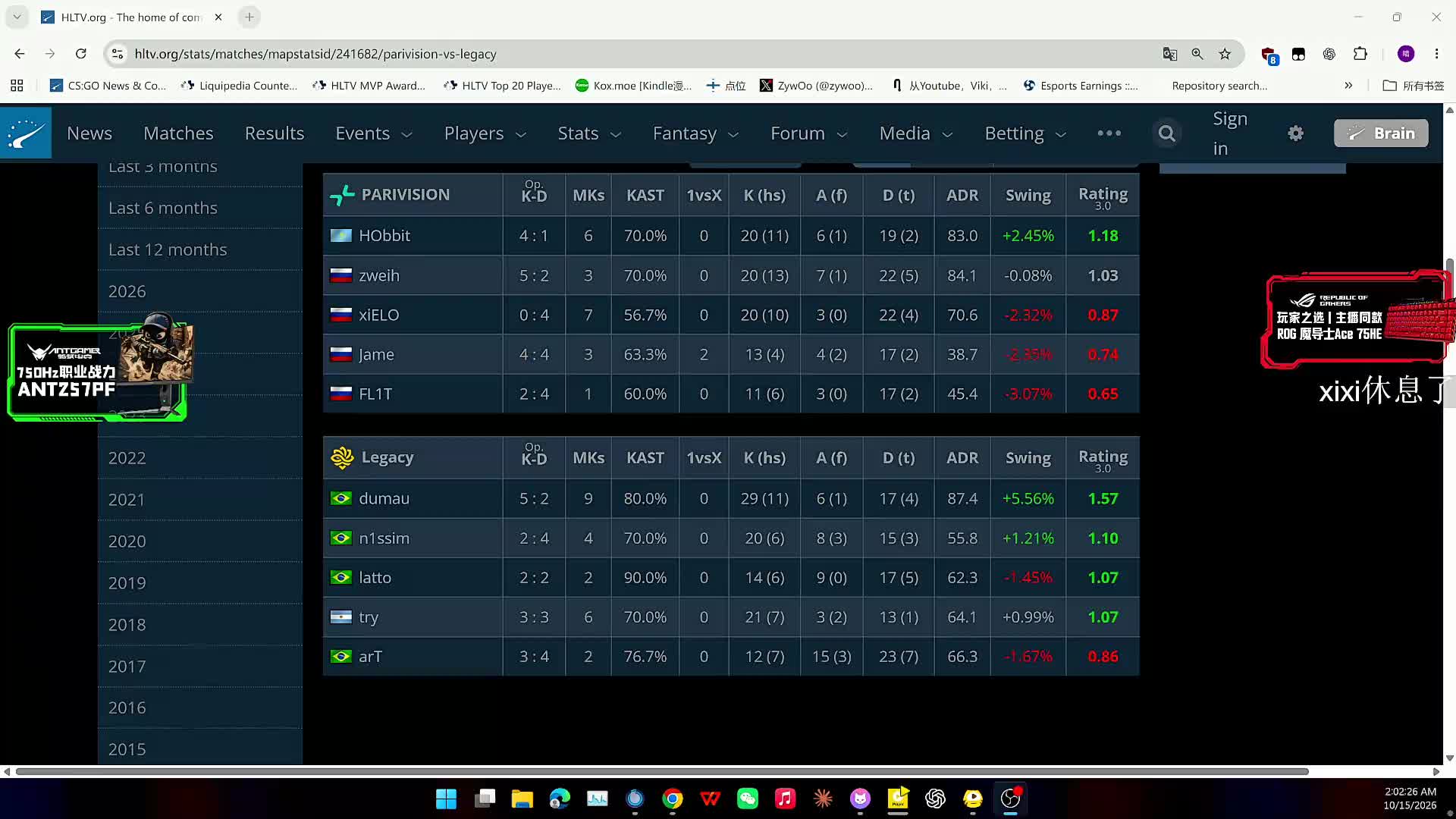Reload the page with the refresh icon
The image size is (1456, 819).
point(81,54)
